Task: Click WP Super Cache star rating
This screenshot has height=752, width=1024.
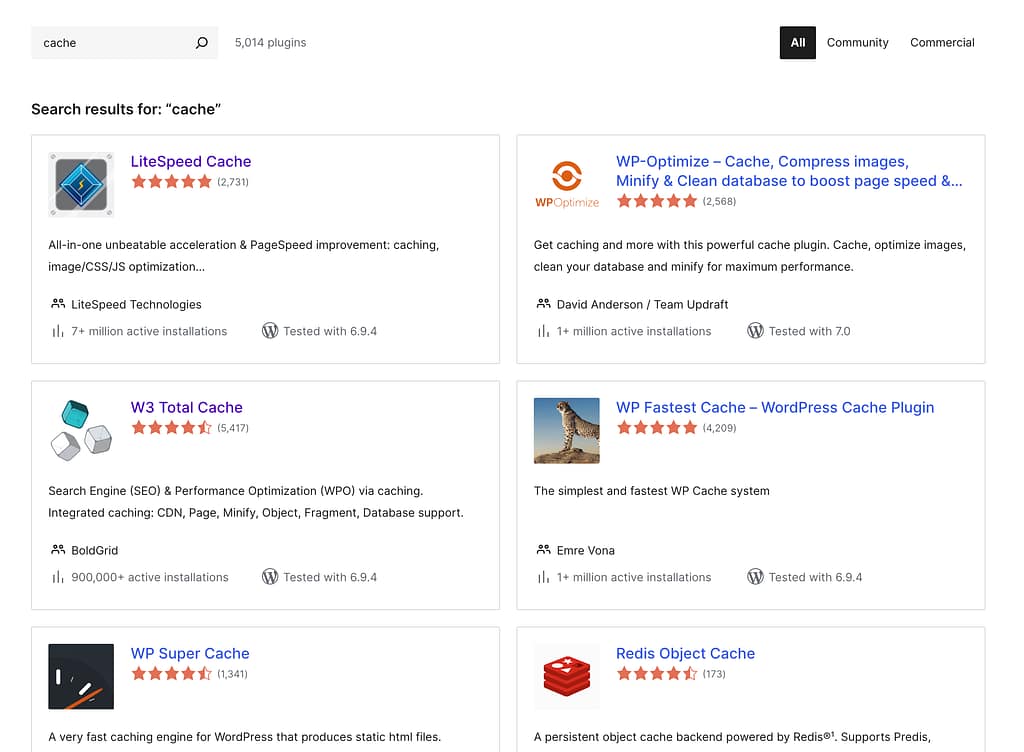Action: click(172, 674)
